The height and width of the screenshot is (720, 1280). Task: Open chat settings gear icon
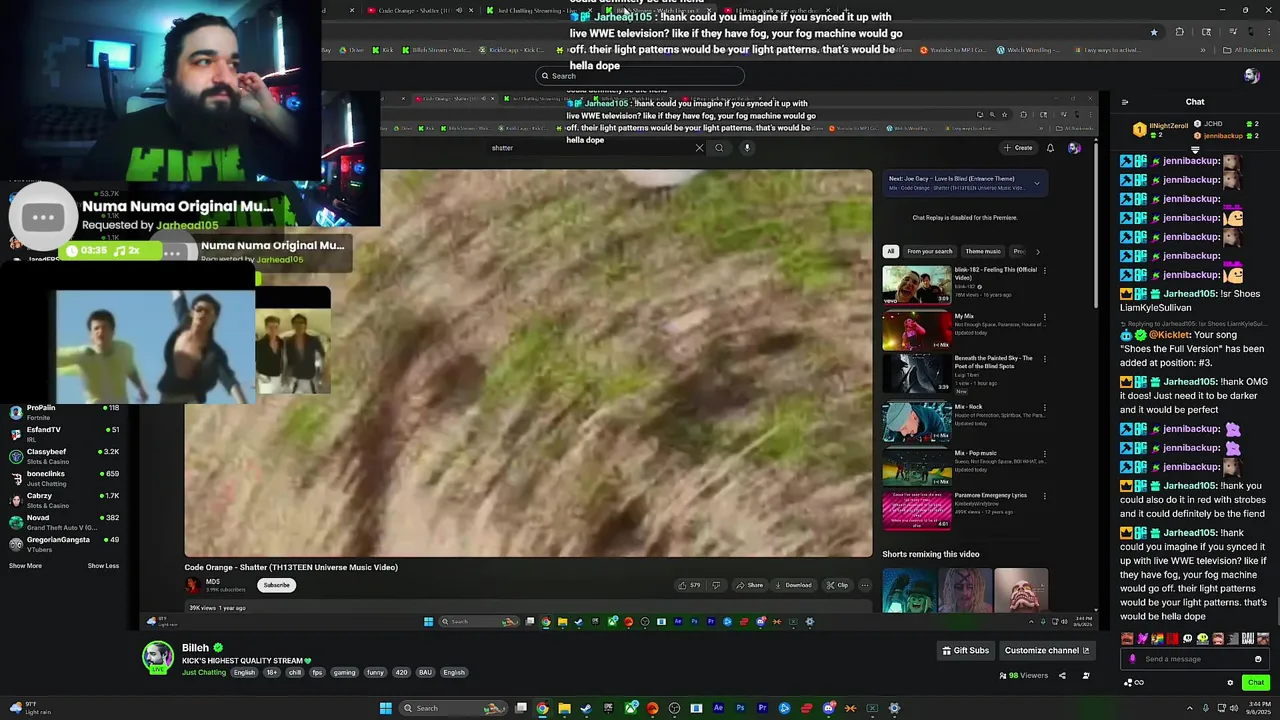[1230, 683]
